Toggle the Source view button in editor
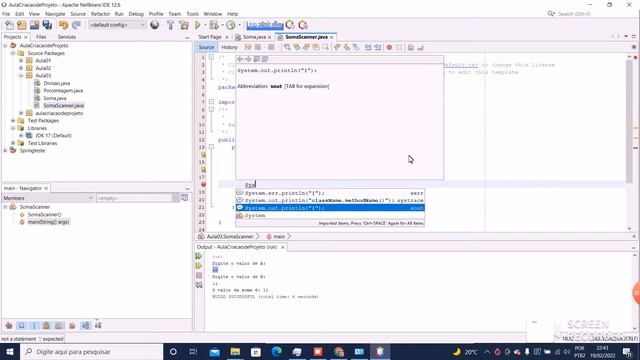The height and width of the screenshot is (360, 640). click(206, 47)
